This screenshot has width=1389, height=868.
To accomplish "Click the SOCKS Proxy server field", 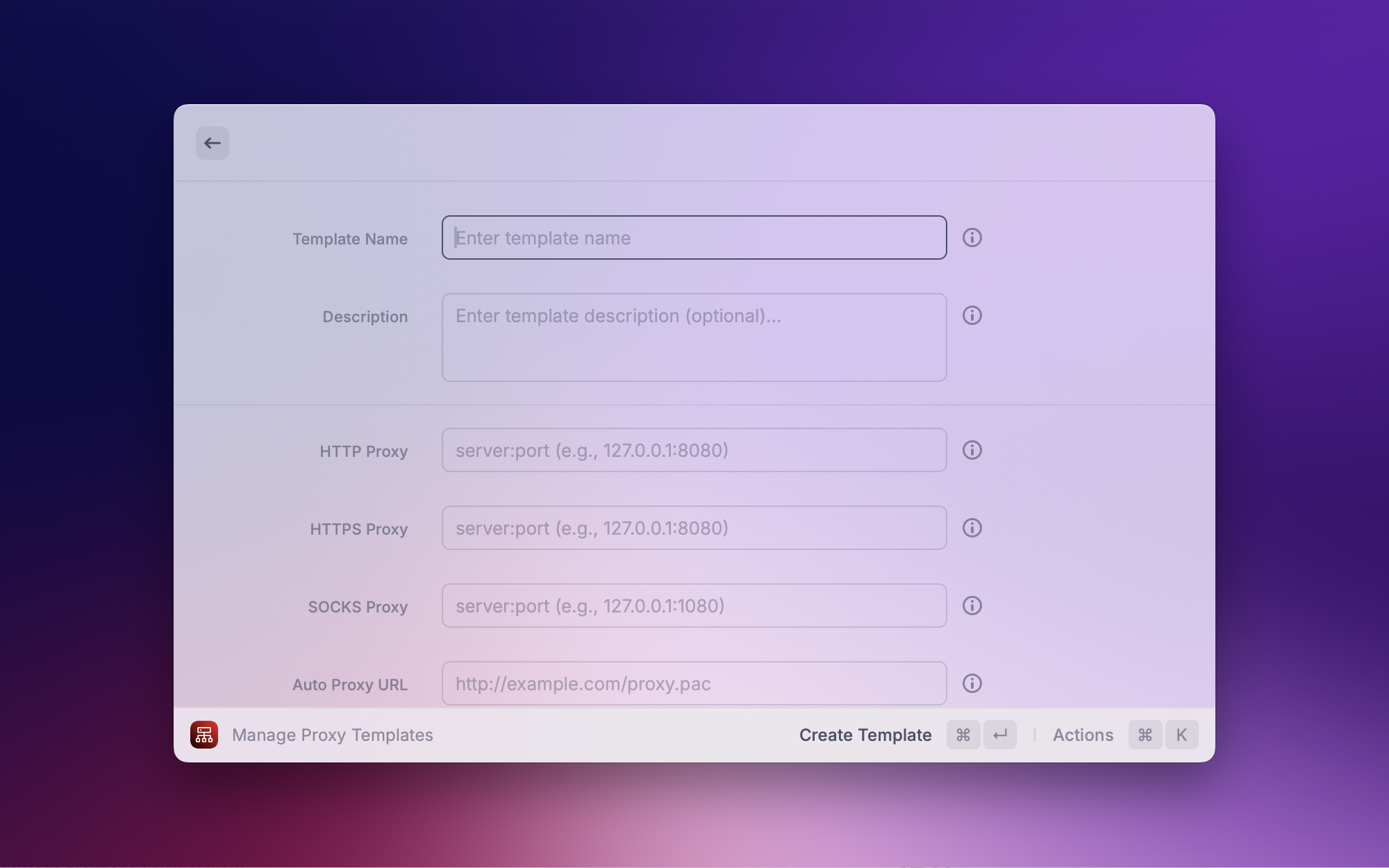I will coord(693,606).
